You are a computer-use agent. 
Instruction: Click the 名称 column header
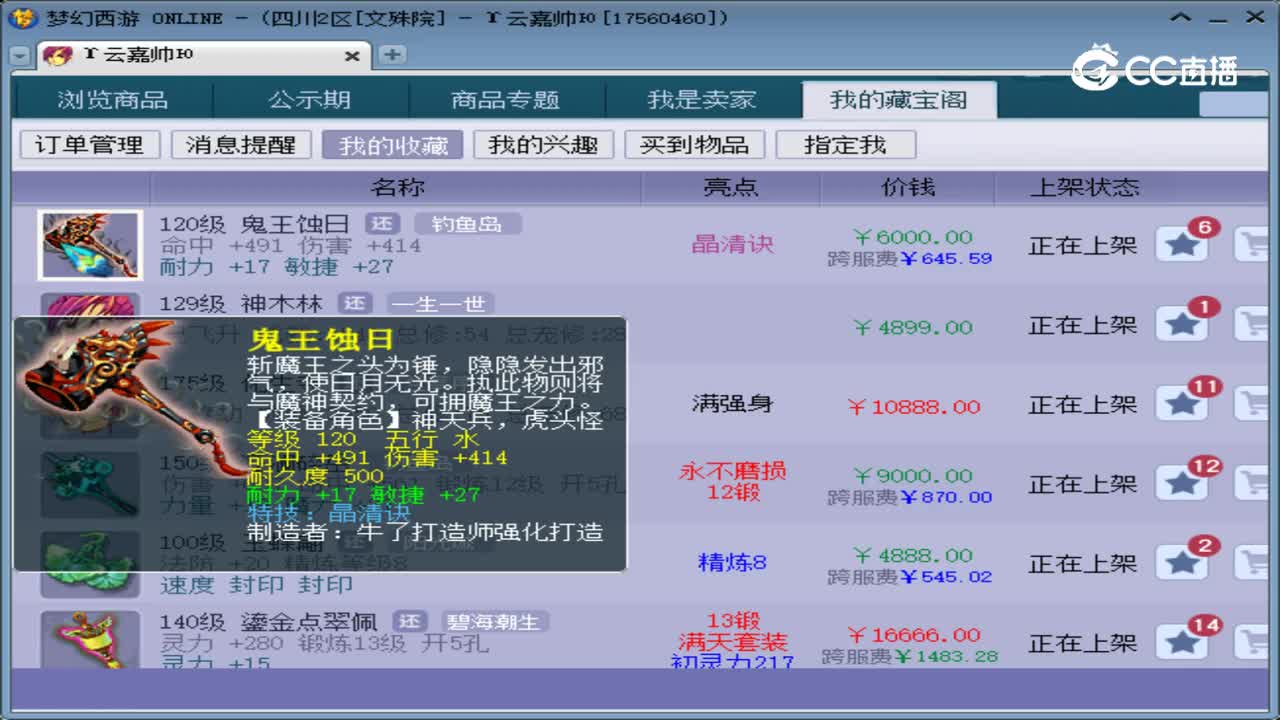pos(397,187)
